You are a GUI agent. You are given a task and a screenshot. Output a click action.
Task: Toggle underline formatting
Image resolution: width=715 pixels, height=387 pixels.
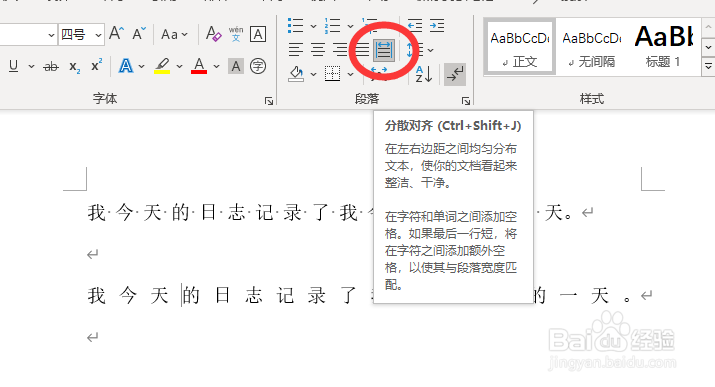(x=13, y=66)
